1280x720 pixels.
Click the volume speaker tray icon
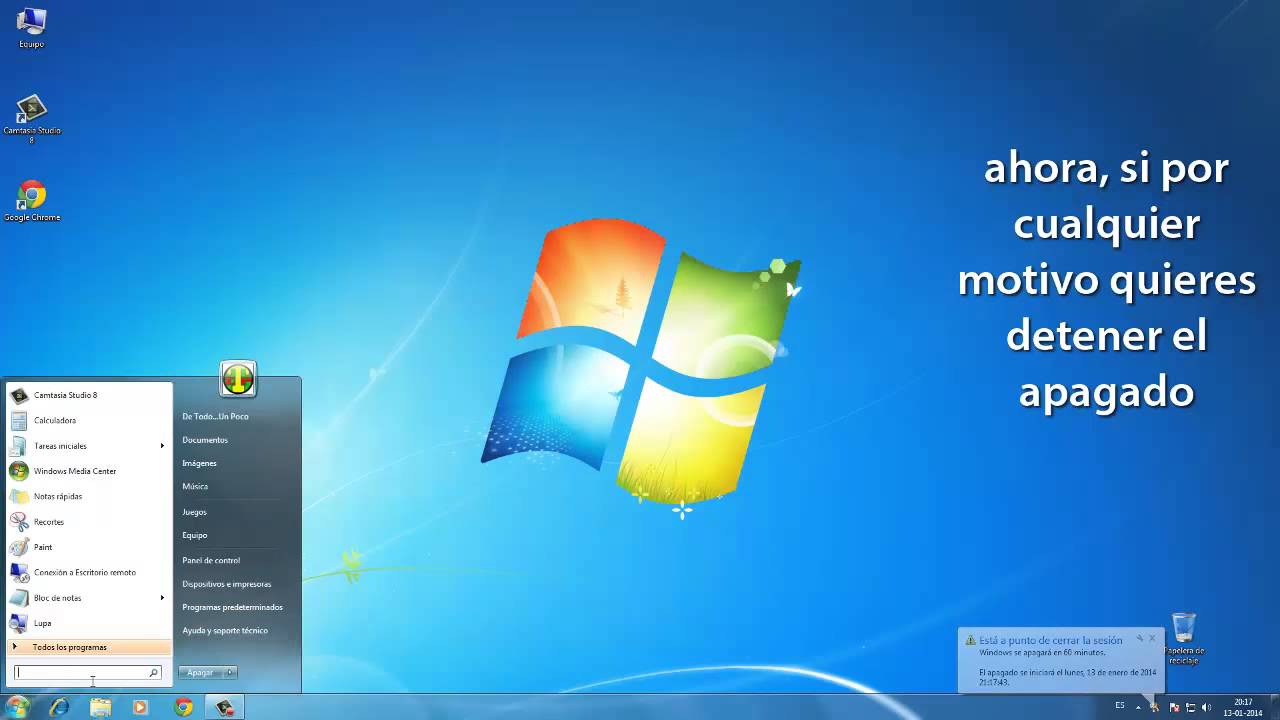click(1208, 707)
